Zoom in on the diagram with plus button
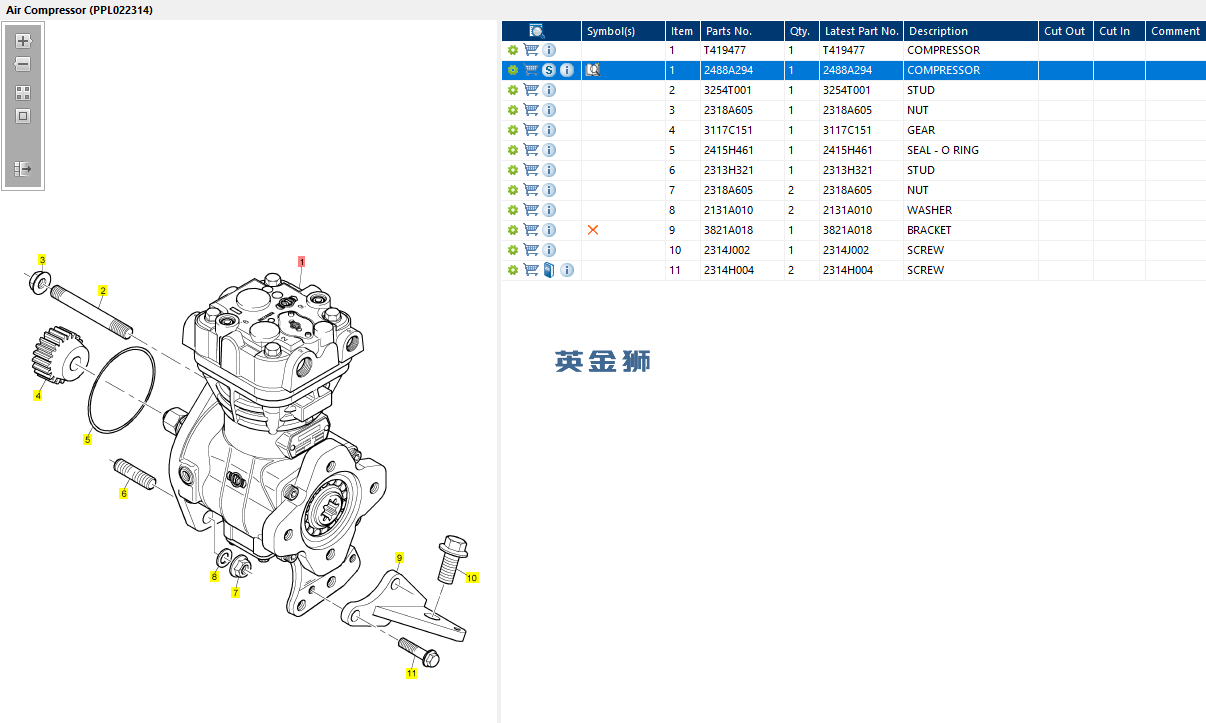 coord(23,42)
